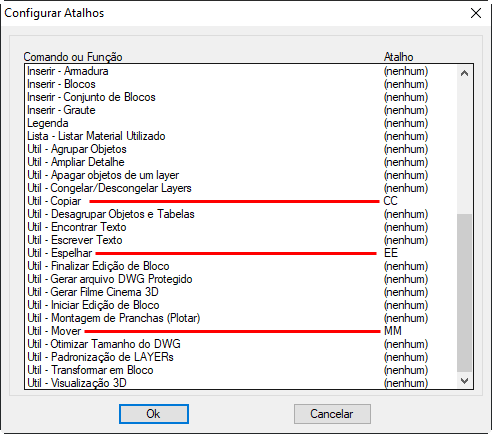Choose Util - Montagem de Pranchas (Plotar)
The width and height of the screenshot is (492, 434).
click(x=241, y=318)
